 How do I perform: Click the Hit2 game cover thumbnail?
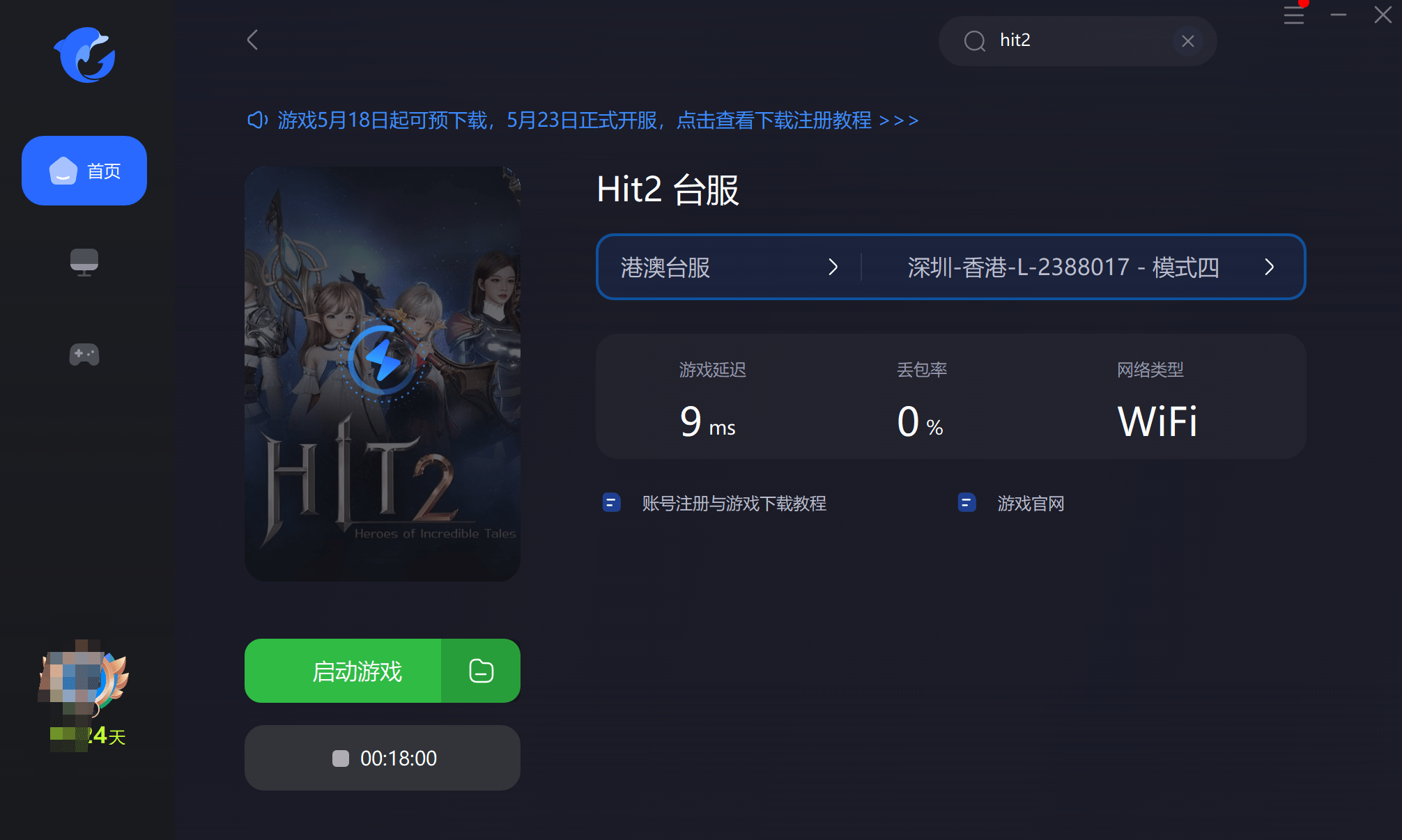click(383, 374)
